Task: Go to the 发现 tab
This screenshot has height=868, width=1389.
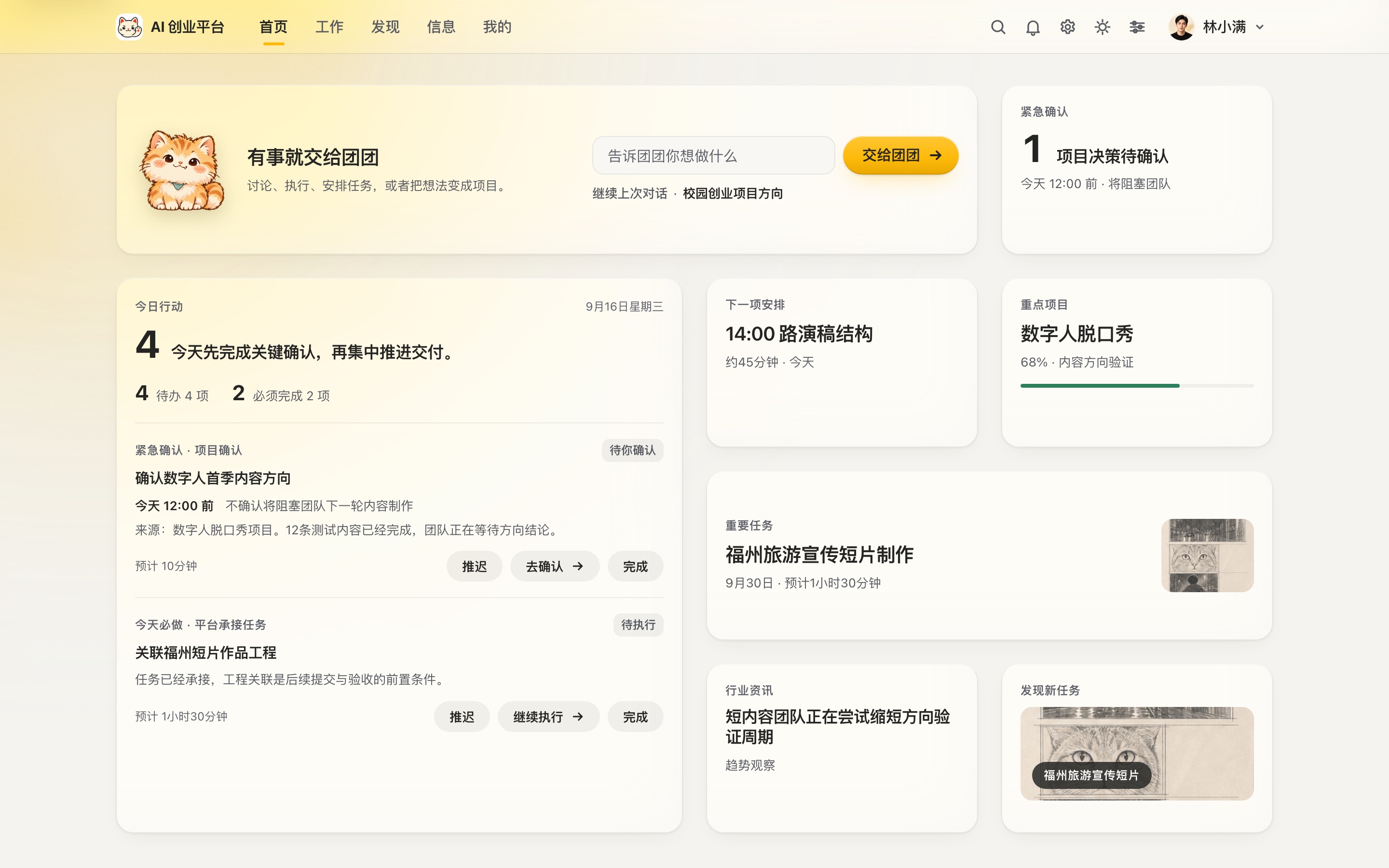Action: point(385,27)
